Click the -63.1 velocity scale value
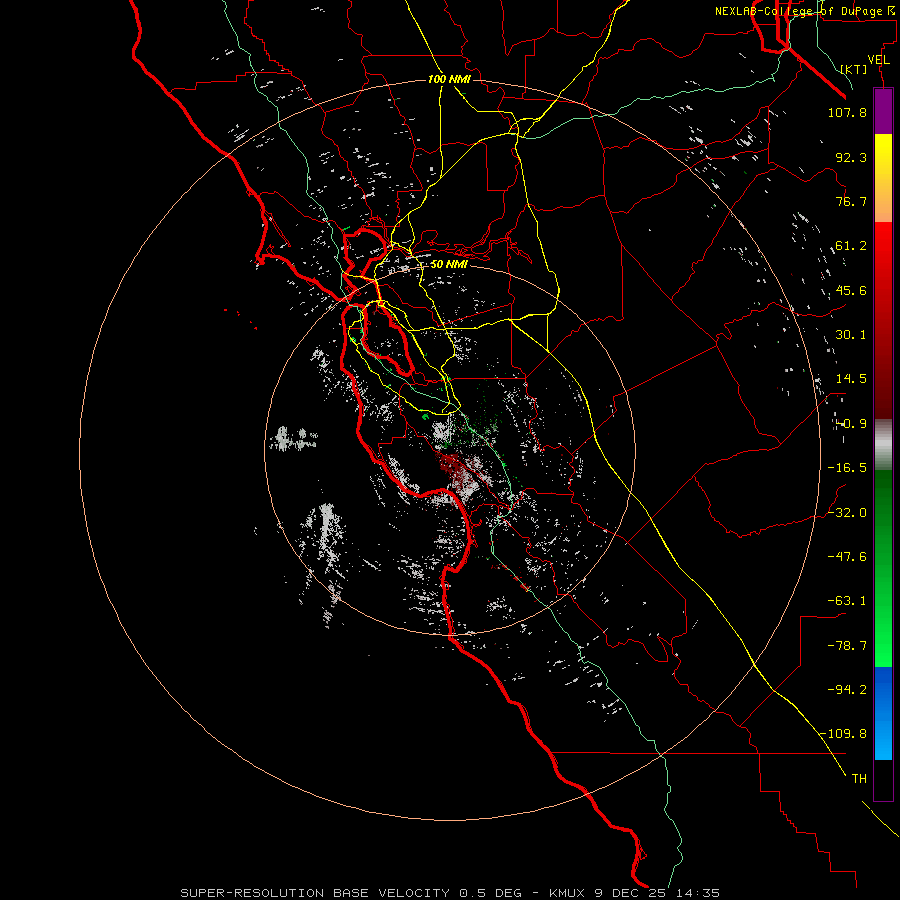Viewport: 900px width, 900px height. pyautogui.click(x=847, y=601)
